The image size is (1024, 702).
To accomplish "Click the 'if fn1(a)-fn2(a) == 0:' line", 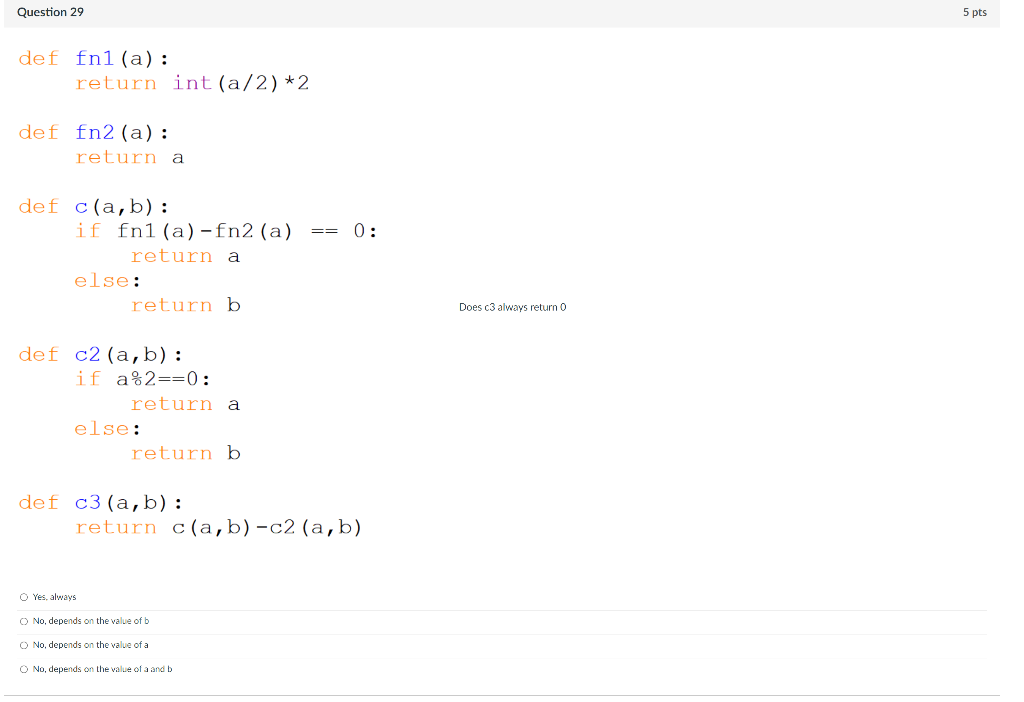I will 226,231.
